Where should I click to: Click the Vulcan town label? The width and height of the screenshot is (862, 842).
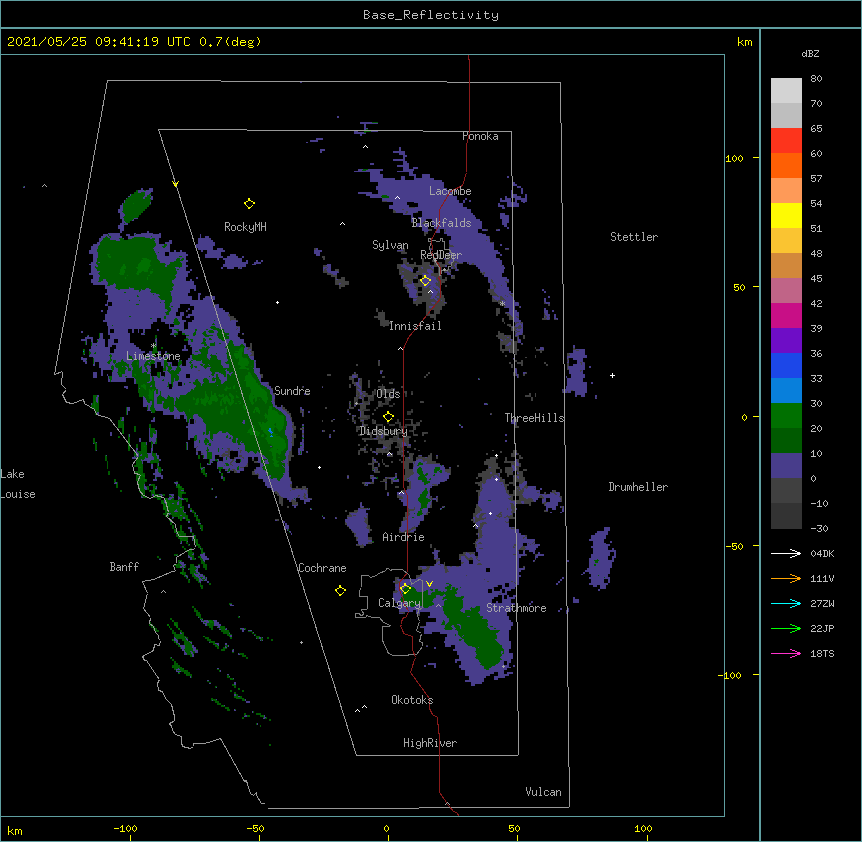[543, 792]
